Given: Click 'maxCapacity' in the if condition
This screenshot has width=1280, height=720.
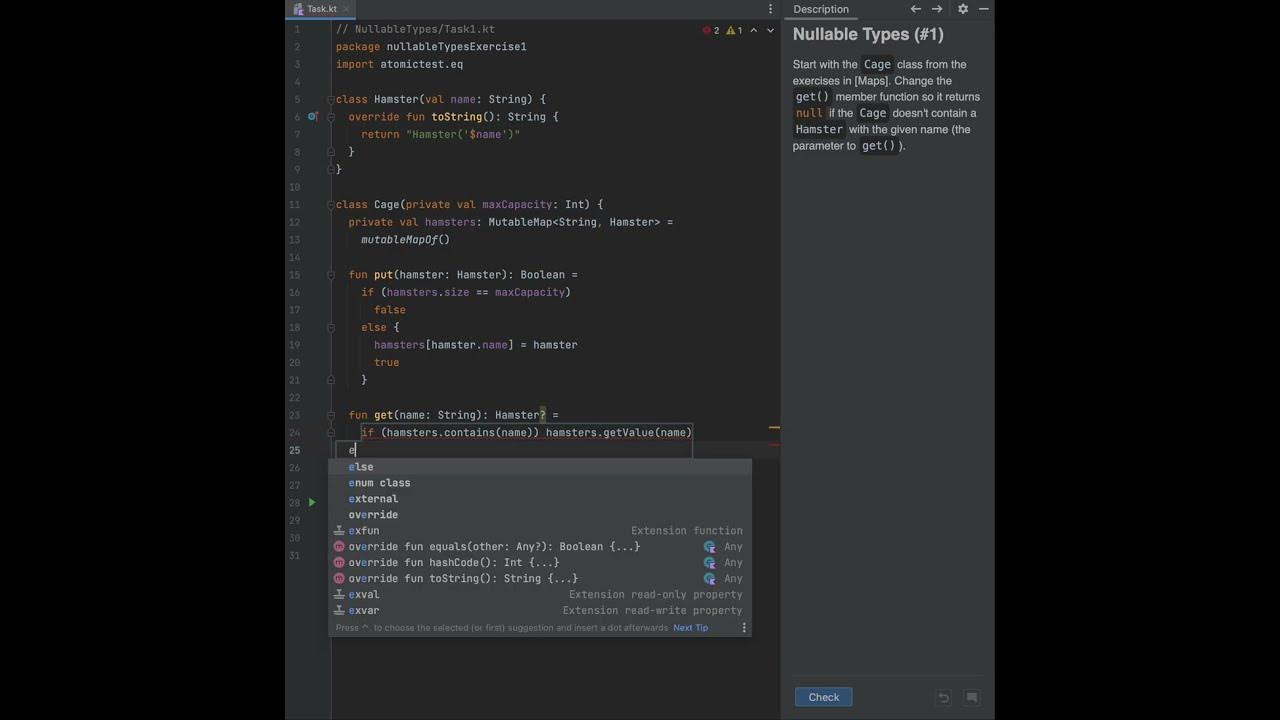Looking at the screenshot, I should [x=529, y=292].
